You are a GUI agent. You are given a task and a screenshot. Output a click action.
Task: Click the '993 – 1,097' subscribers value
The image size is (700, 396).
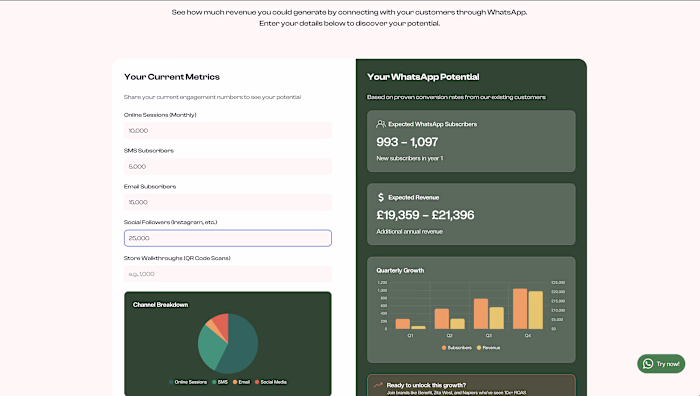(x=407, y=142)
